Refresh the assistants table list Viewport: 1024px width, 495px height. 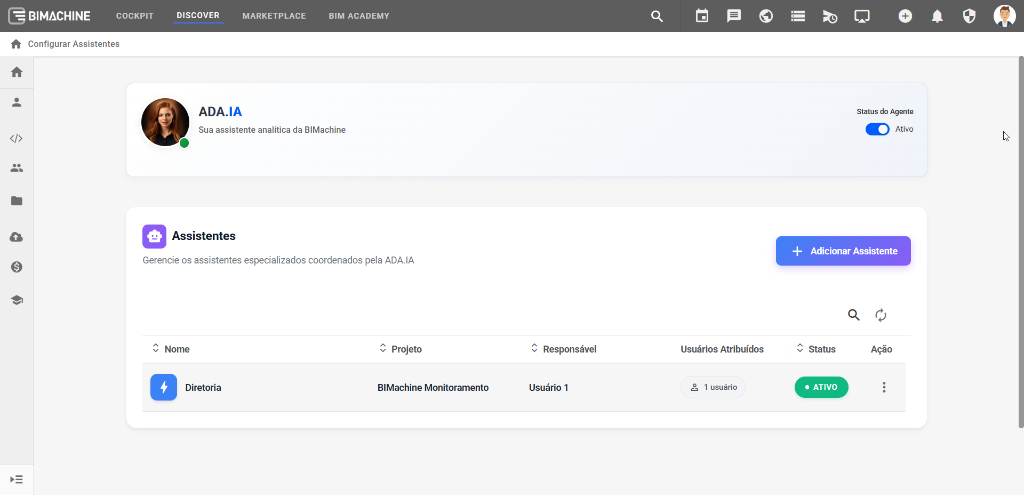pyautogui.click(x=881, y=315)
